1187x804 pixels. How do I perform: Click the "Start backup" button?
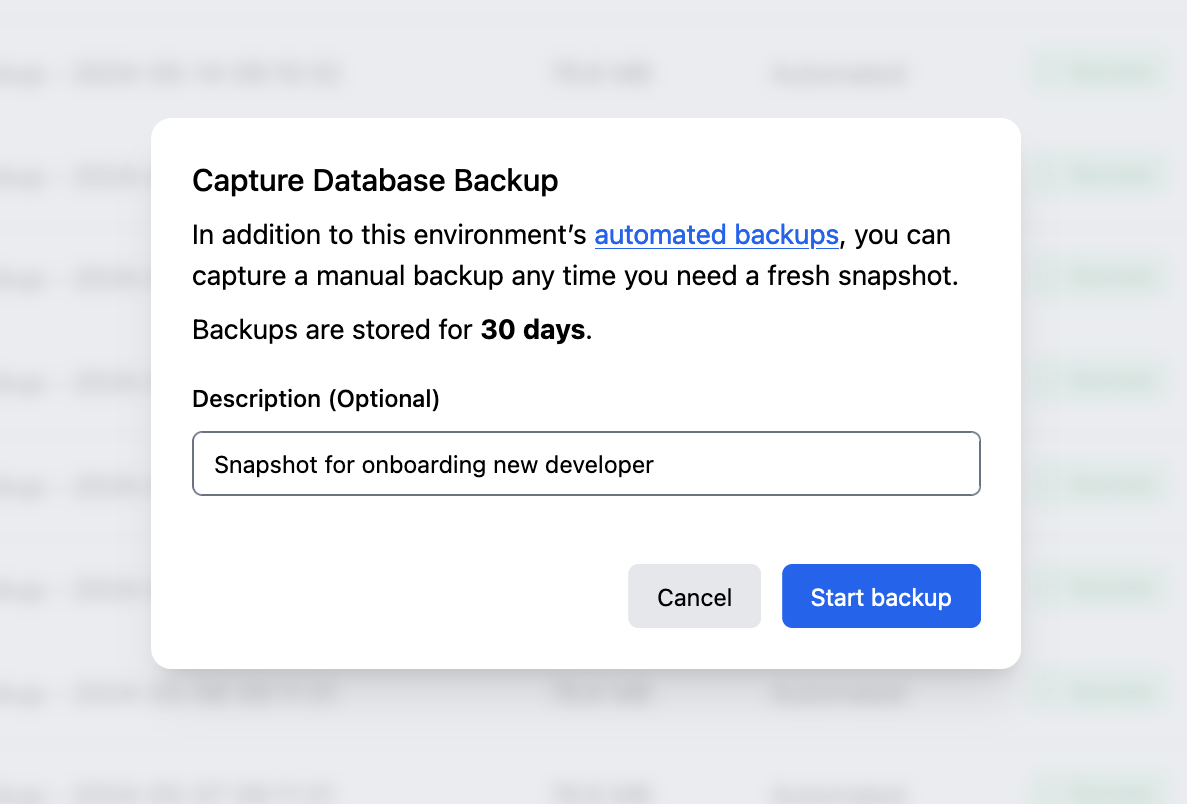point(881,596)
